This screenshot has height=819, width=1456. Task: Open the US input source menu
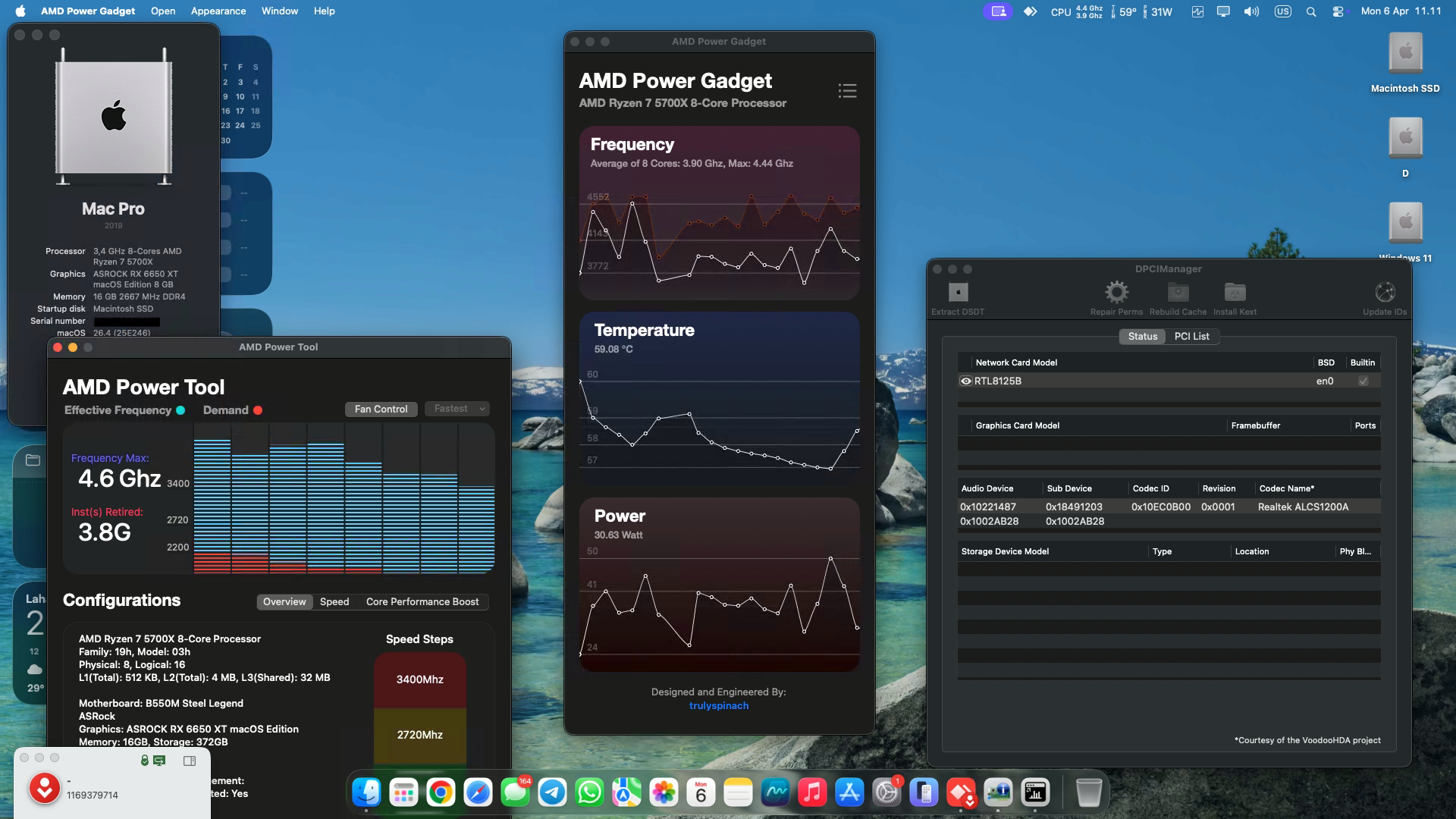coord(1282,11)
